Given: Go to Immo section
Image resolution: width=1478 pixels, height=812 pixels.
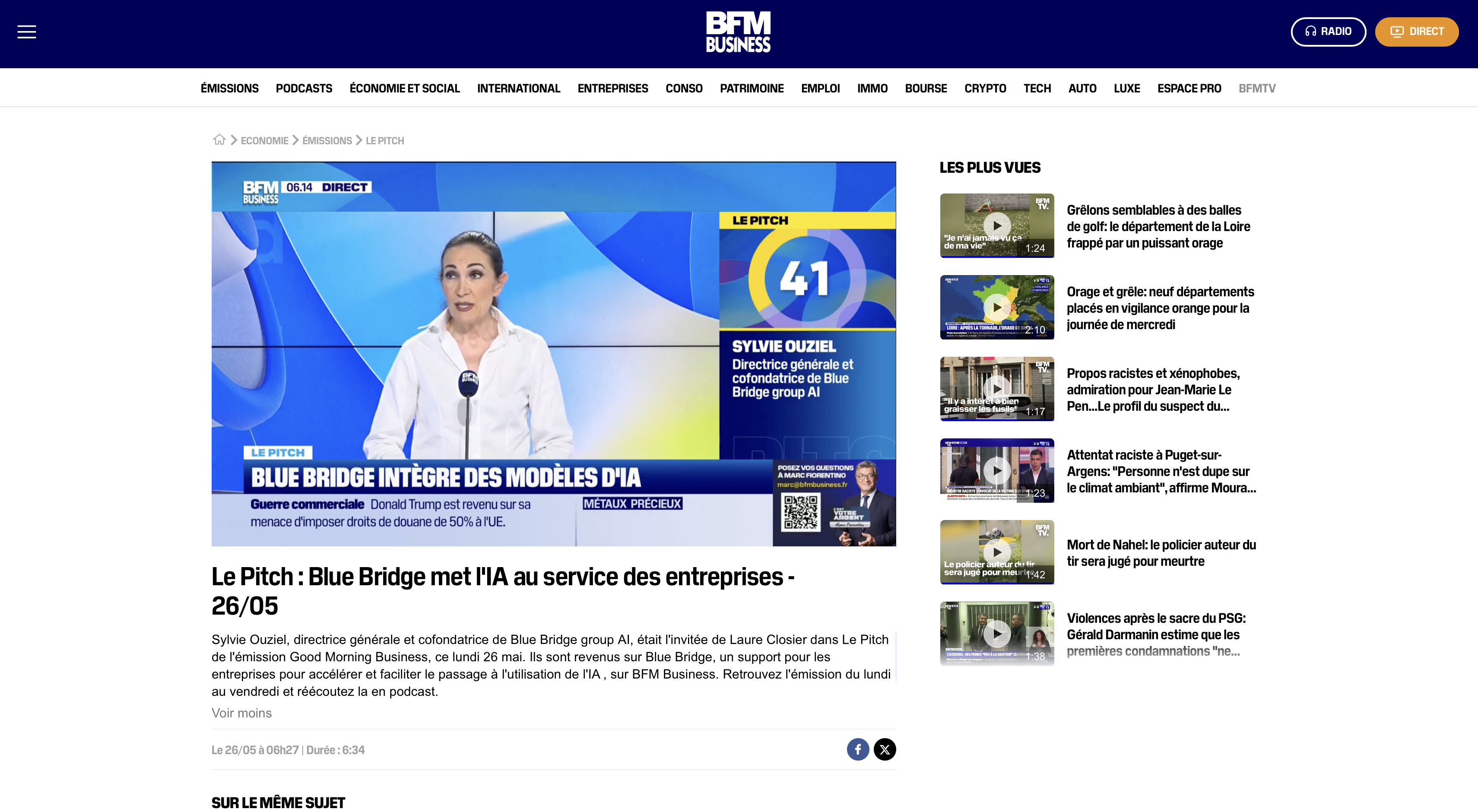Looking at the screenshot, I should coord(872,89).
